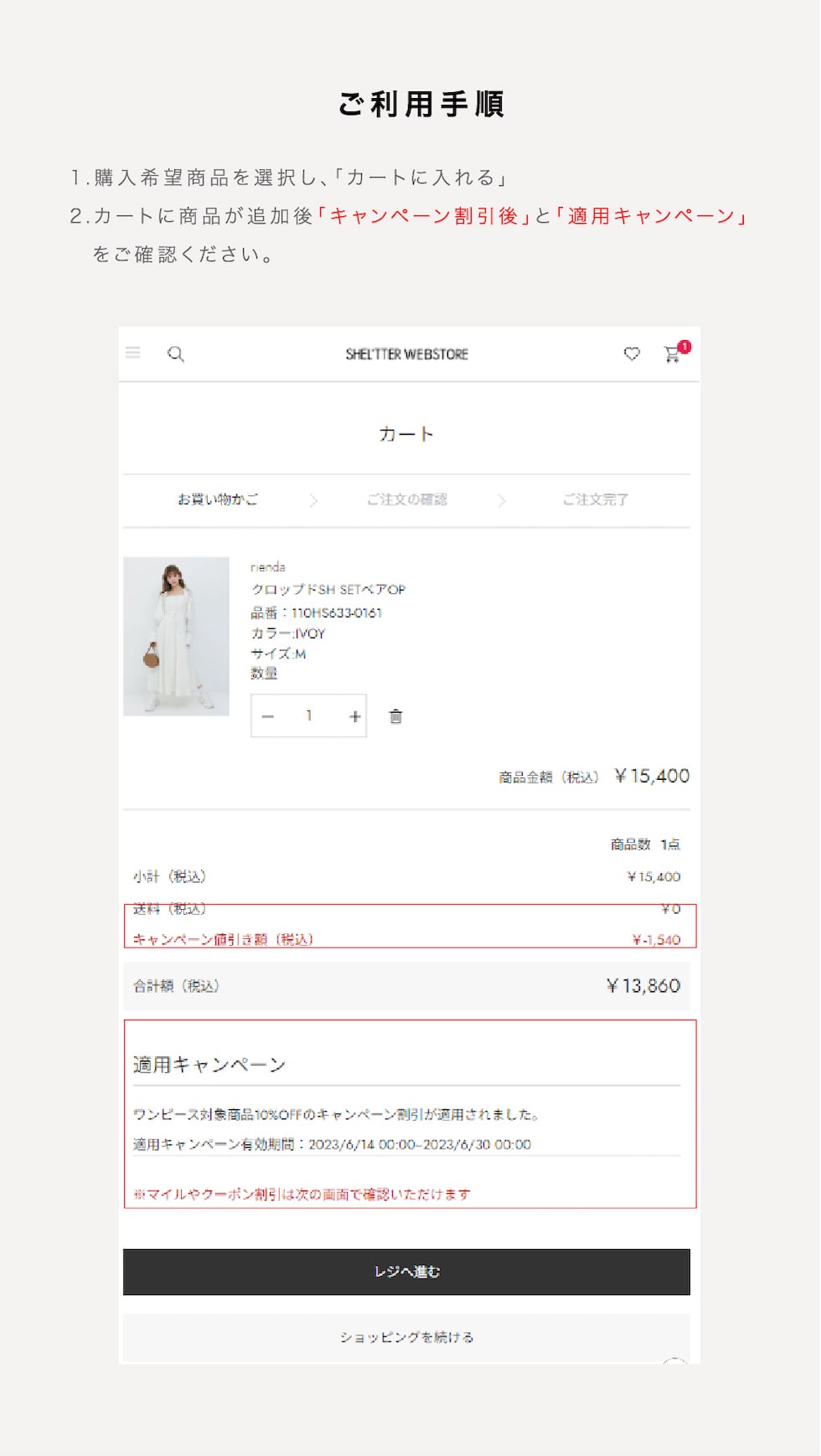Click the chevron after ご注文の確認

(502, 501)
